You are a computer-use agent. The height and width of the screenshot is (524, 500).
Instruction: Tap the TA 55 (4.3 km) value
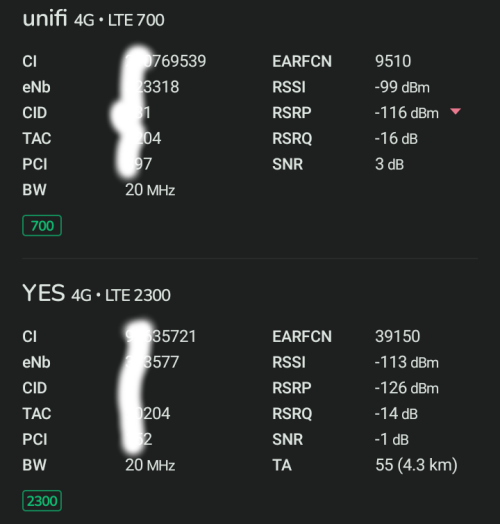[x=416, y=465]
